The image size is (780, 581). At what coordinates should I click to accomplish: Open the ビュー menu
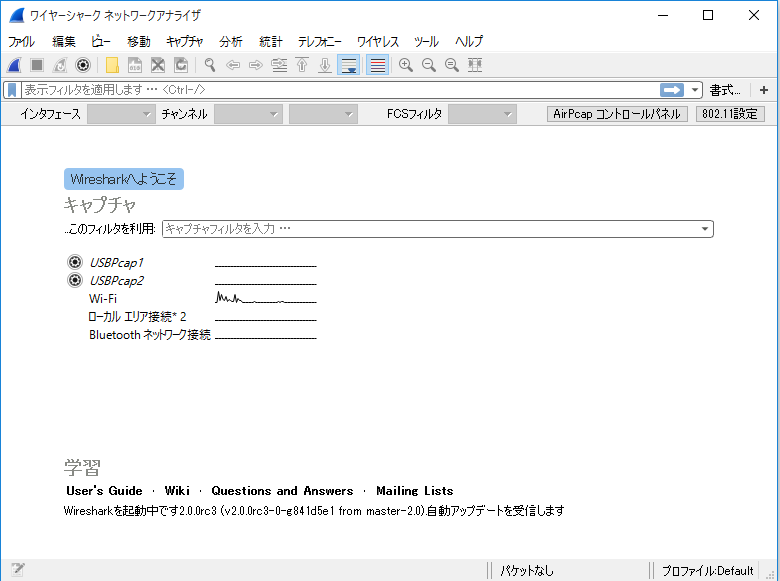[101, 41]
